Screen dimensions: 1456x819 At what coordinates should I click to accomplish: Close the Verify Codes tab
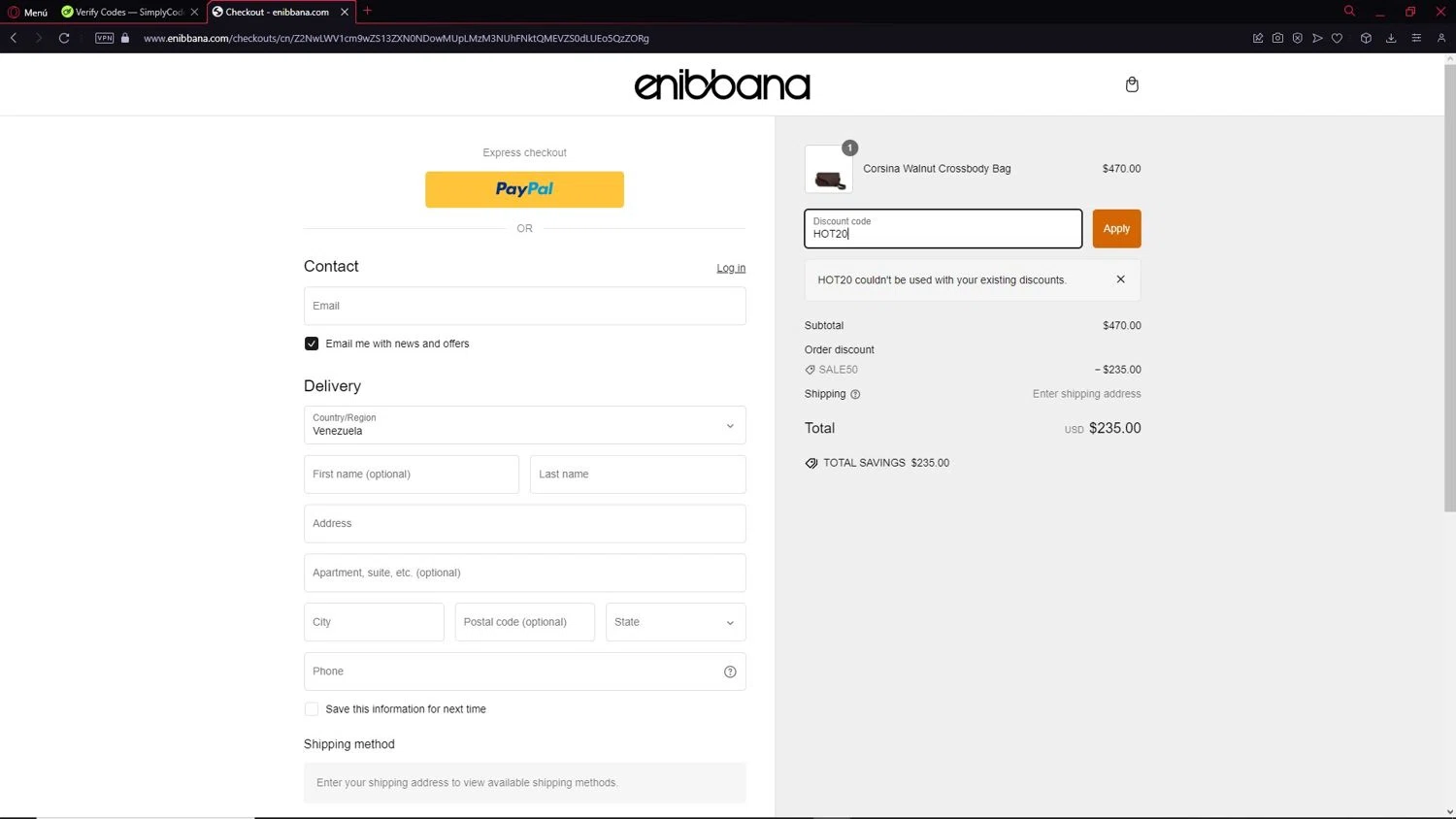point(194,12)
